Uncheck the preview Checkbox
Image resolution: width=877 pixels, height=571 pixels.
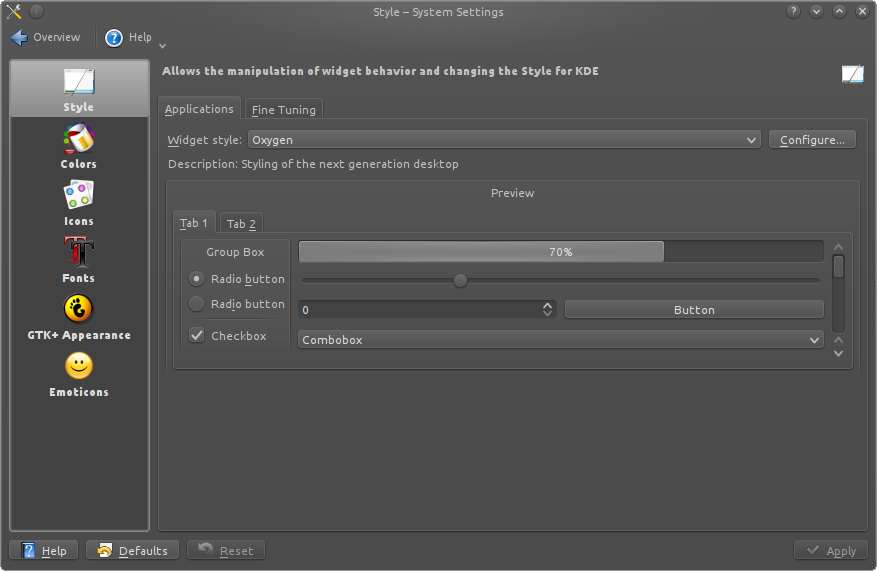[197, 336]
